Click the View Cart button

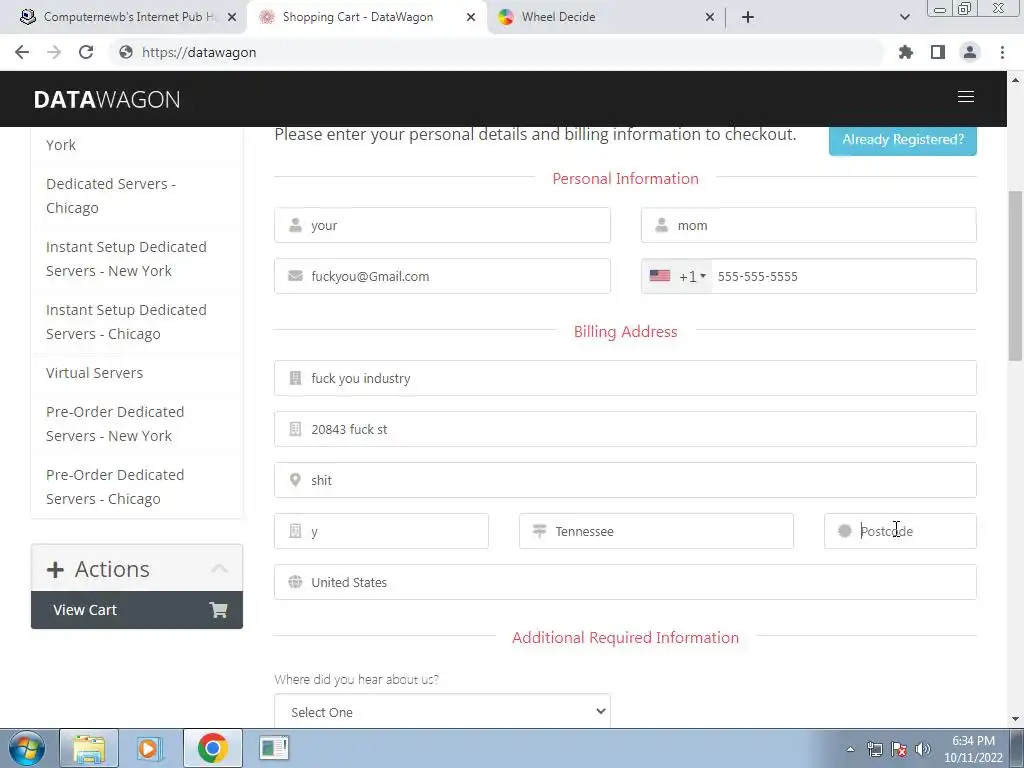pos(136,610)
